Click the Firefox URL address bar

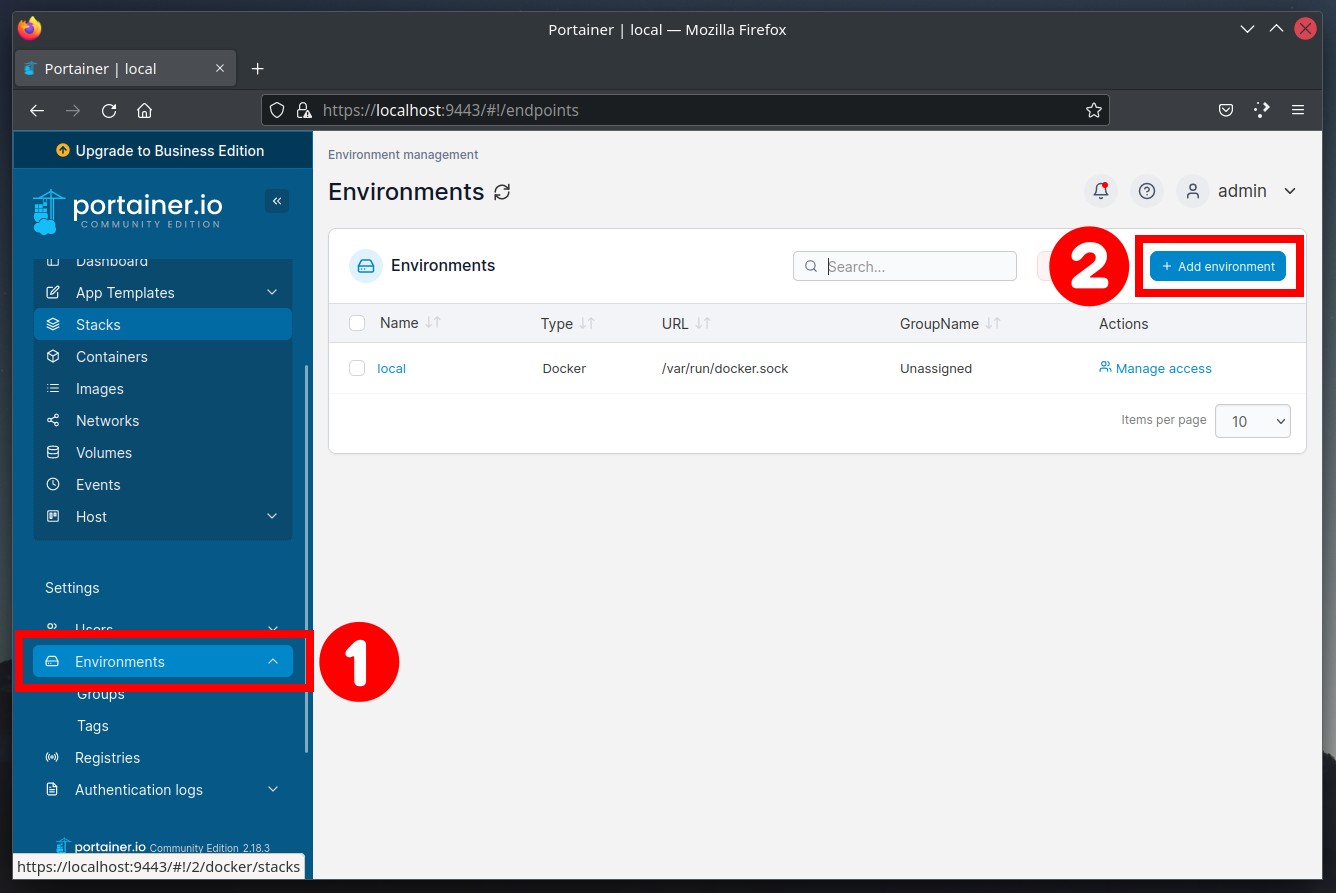coord(685,110)
